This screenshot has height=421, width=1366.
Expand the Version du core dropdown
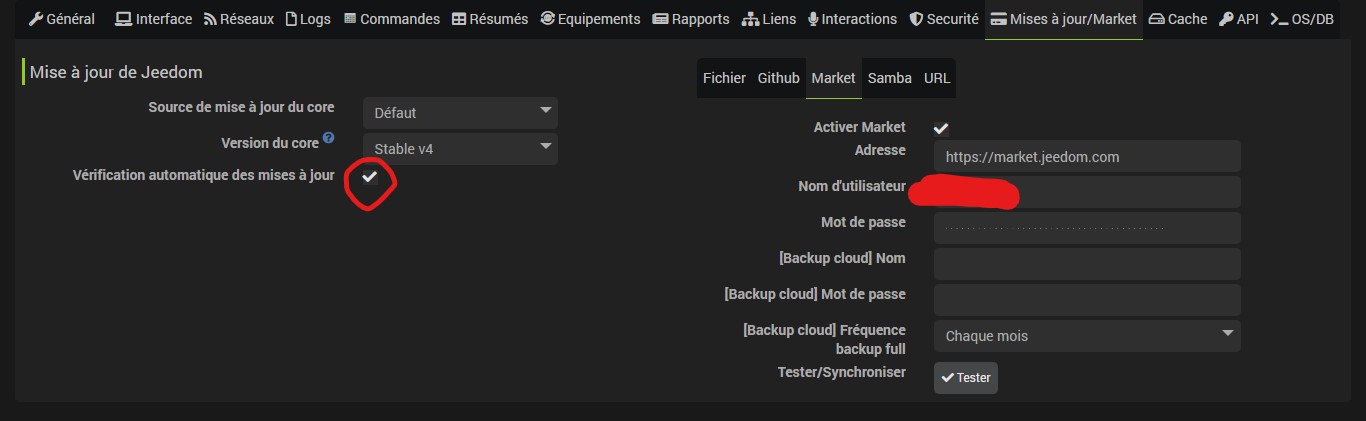click(460, 149)
